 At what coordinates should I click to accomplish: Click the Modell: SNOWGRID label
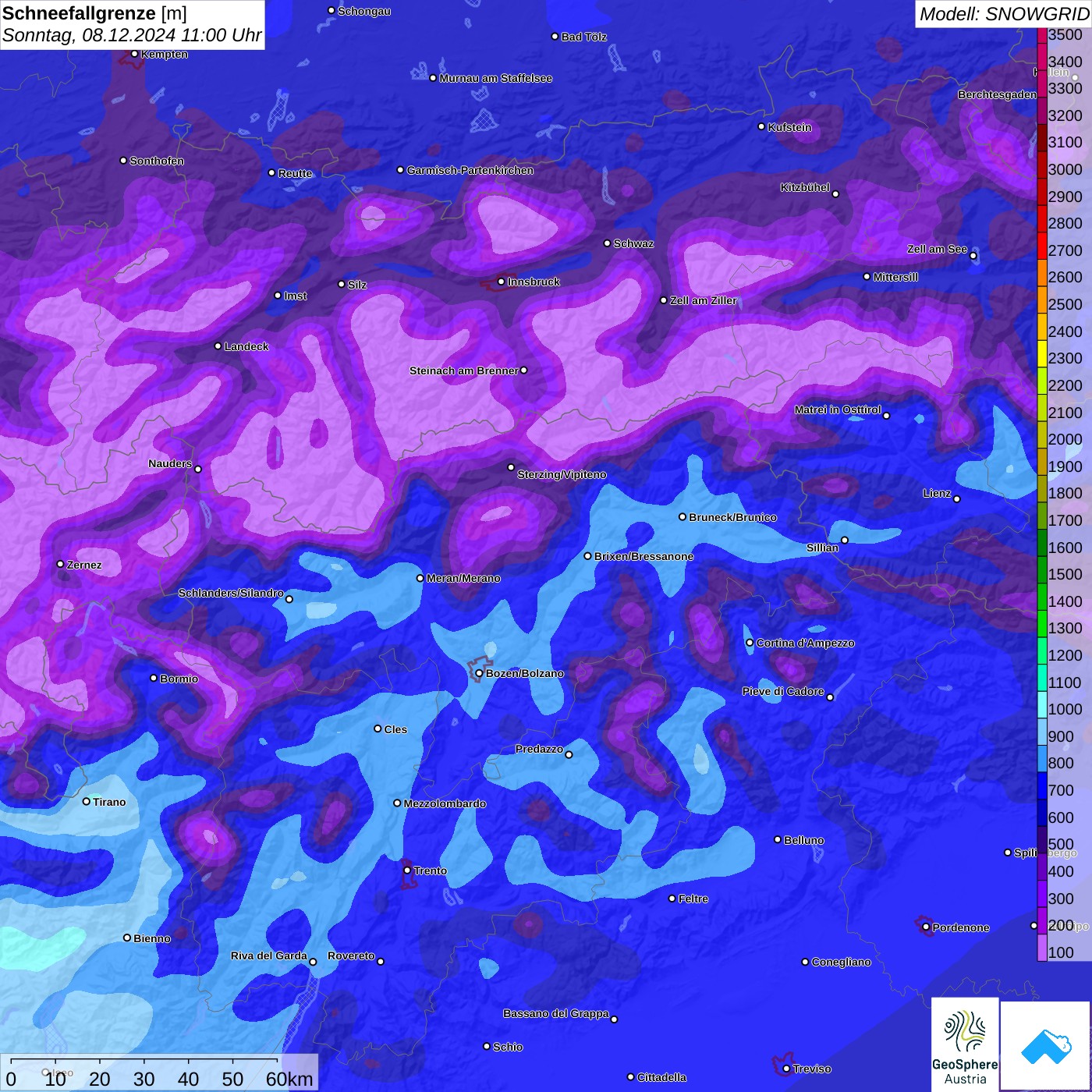[1004, 14]
